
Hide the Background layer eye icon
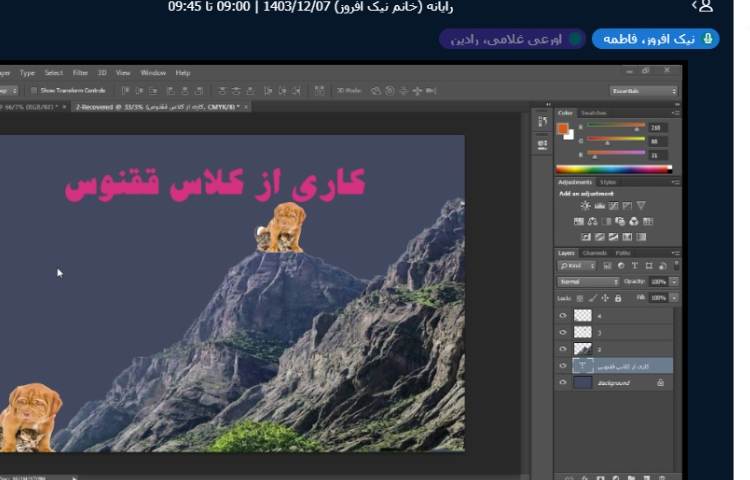click(563, 382)
